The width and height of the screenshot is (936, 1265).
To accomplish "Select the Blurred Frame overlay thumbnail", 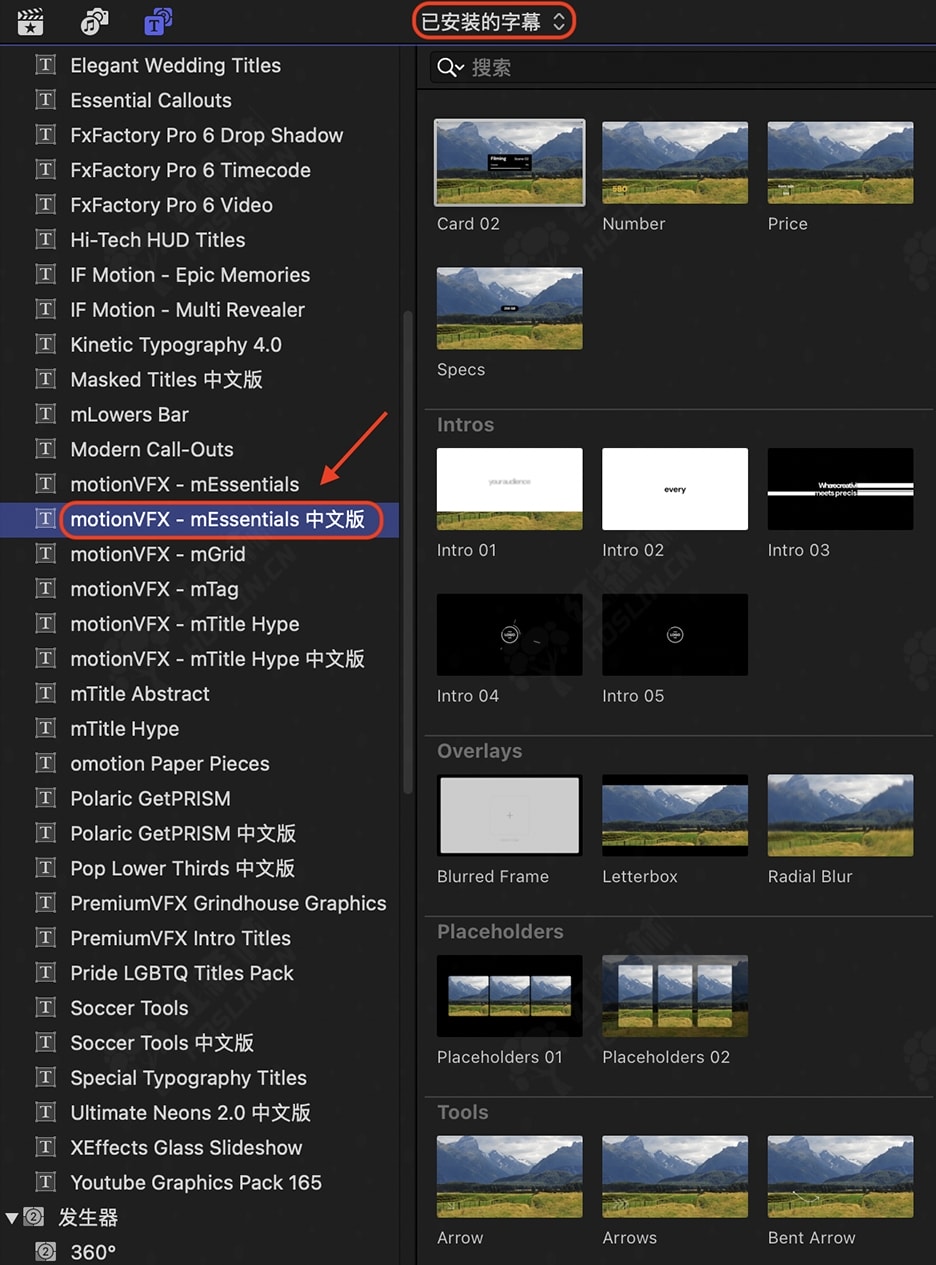I will (510, 815).
